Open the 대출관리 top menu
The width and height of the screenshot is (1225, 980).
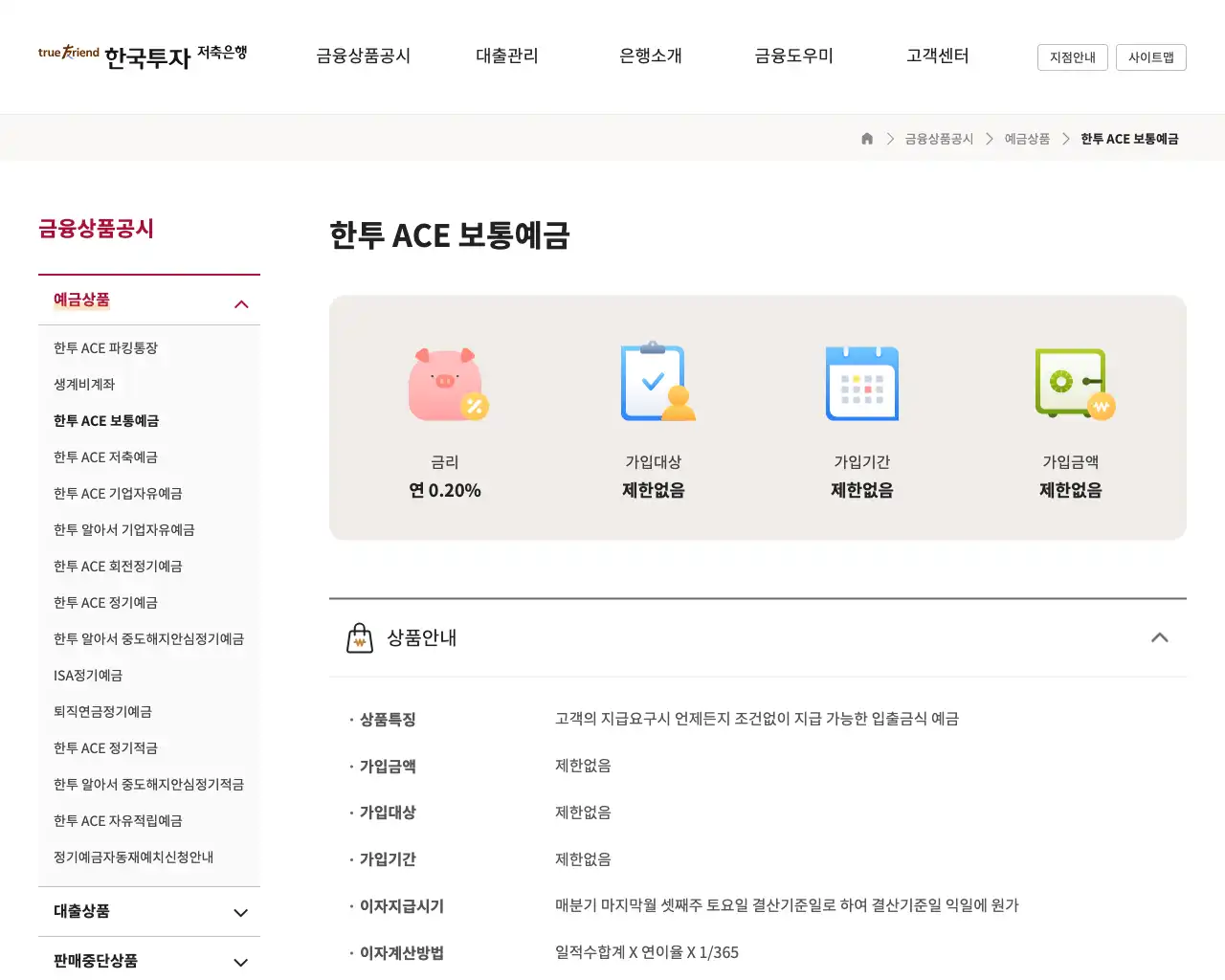tap(507, 56)
